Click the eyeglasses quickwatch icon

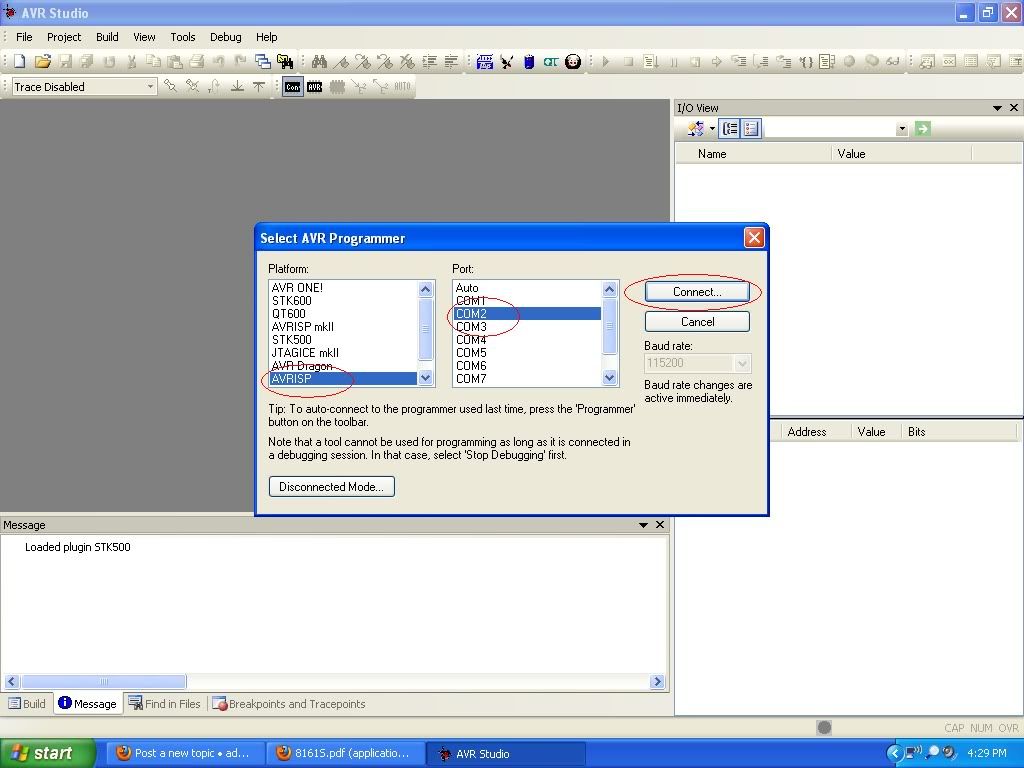pyautogui.click(x=893, y=61)
